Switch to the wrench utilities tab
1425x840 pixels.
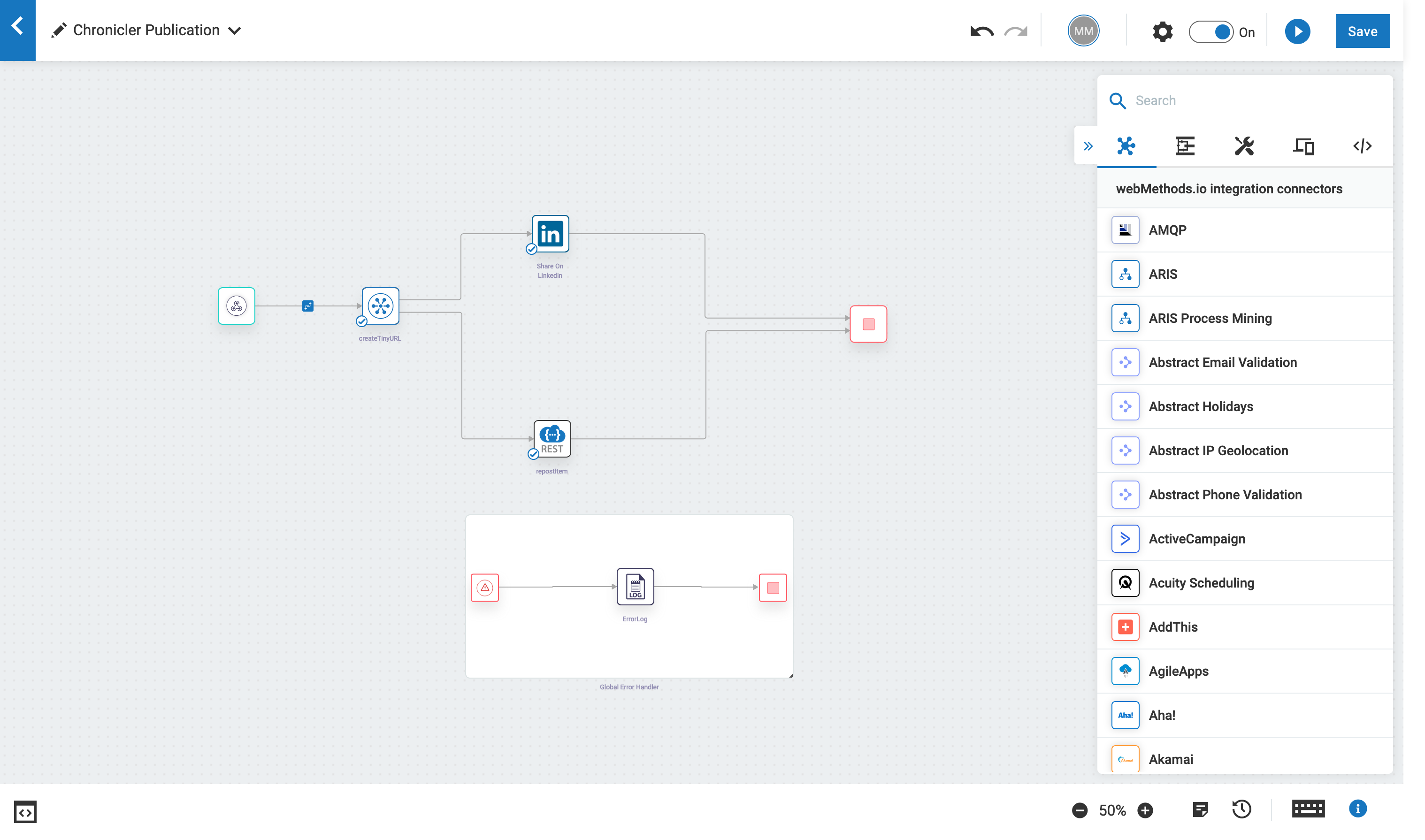tap(1244, 146)
